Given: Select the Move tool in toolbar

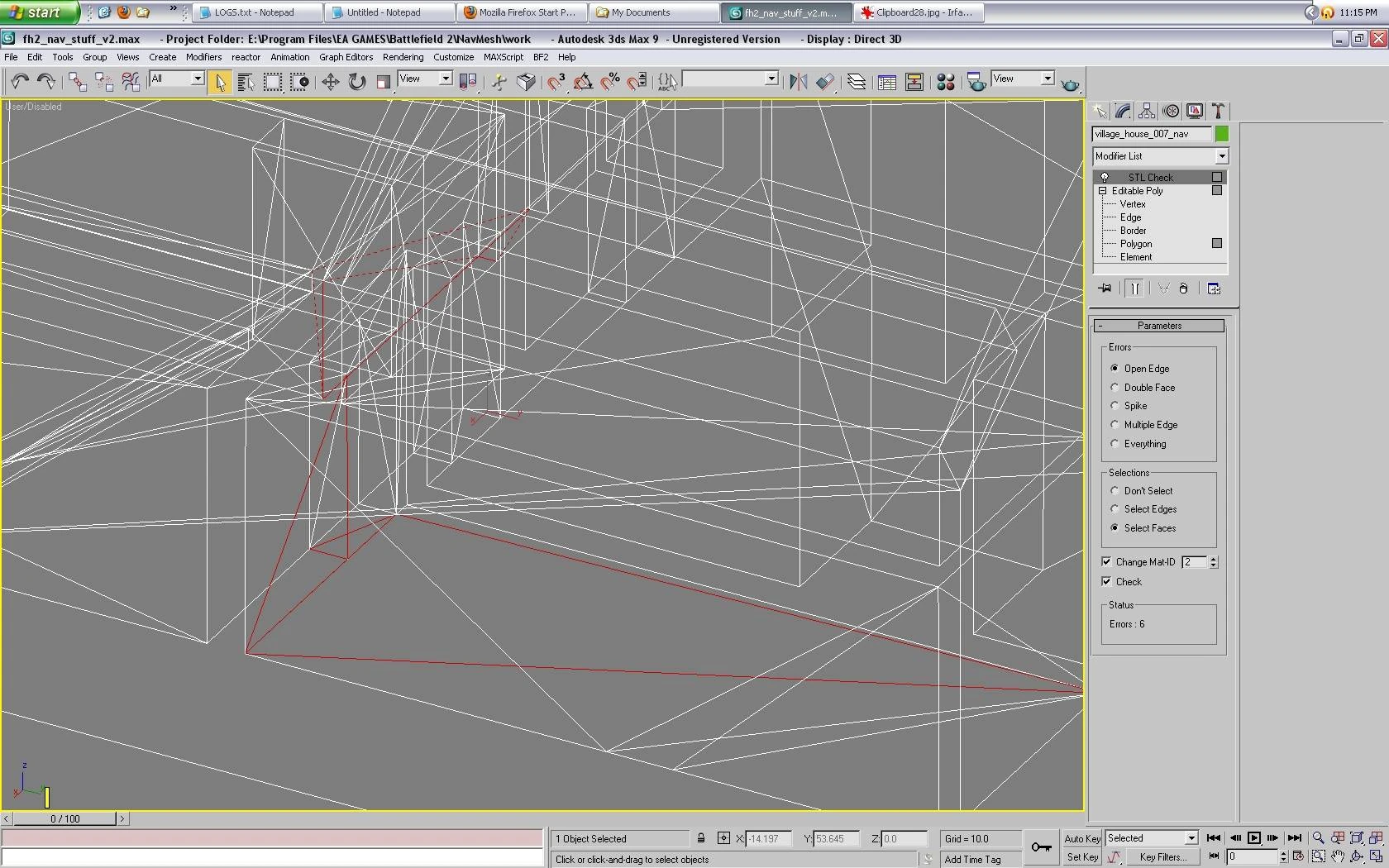Looking at the screenshot, I should pos(330,81).
